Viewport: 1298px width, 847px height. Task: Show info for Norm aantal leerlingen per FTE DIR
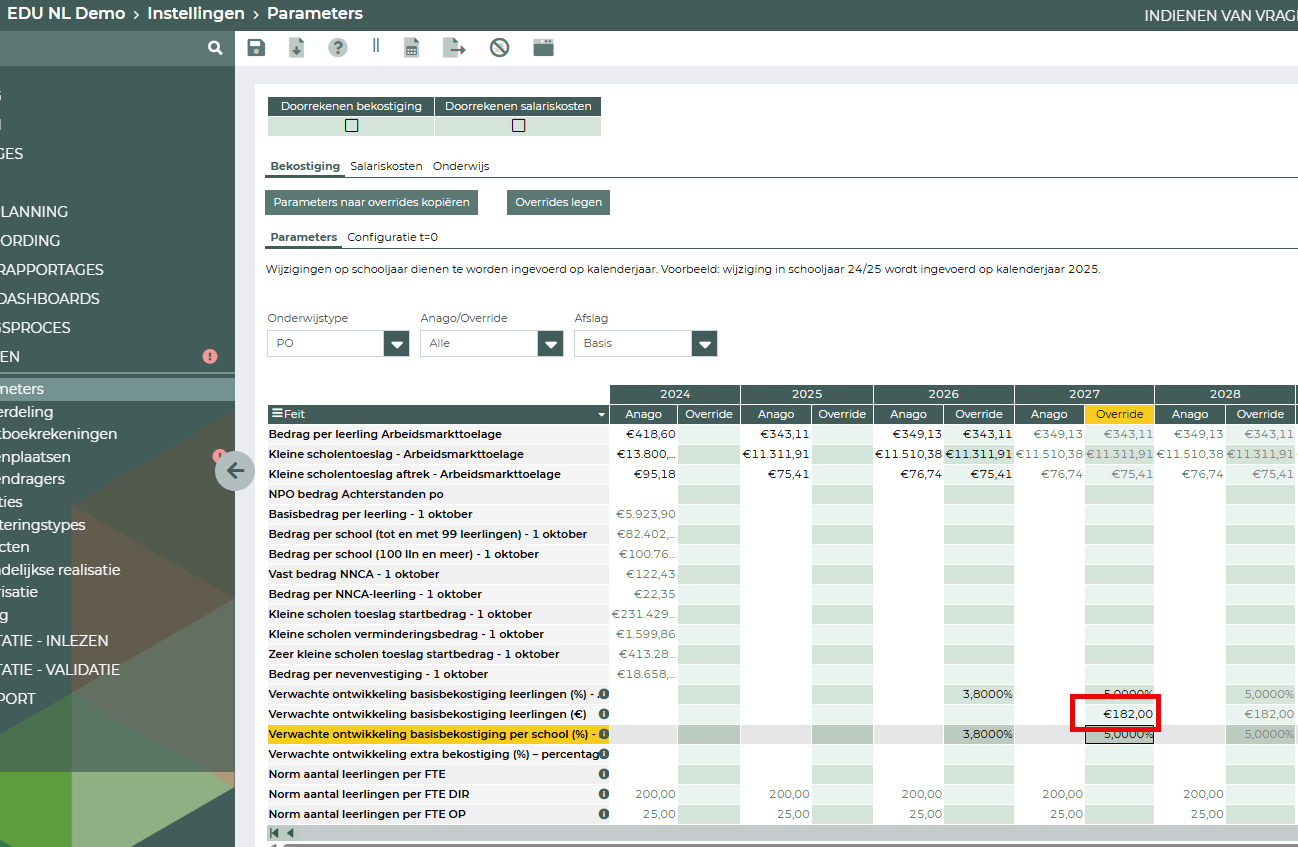[x=604, y=794]
